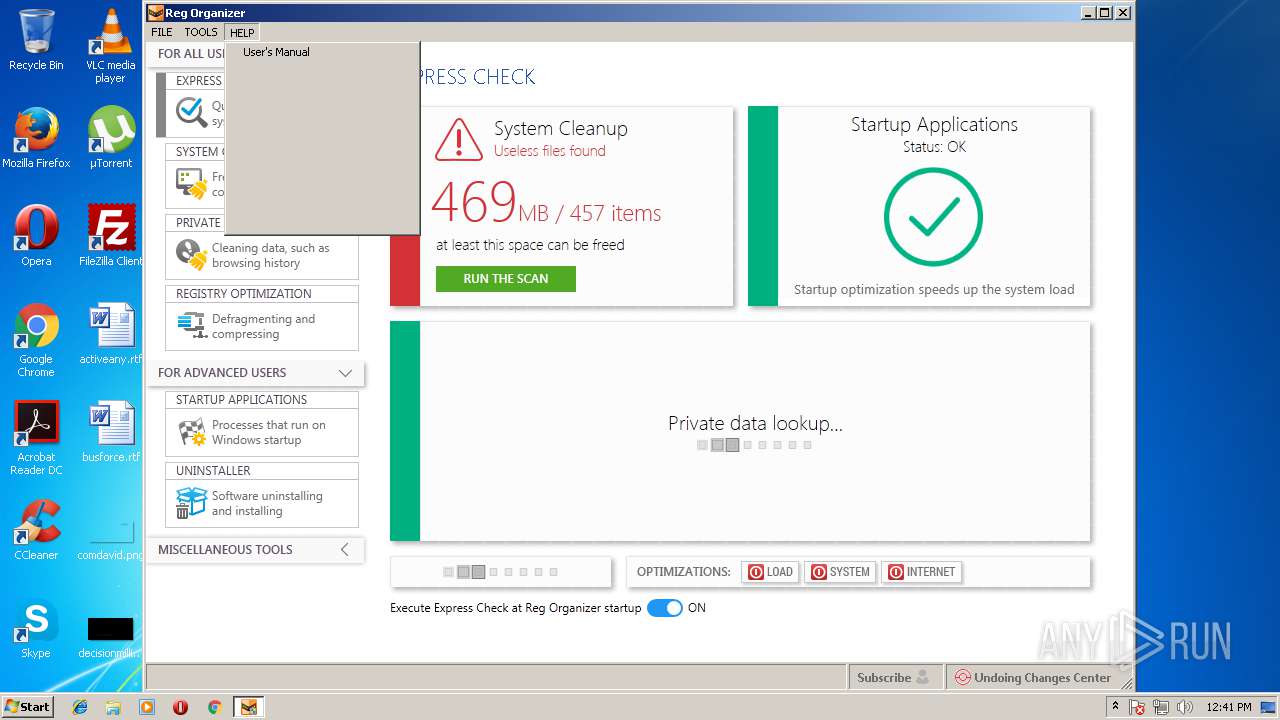Select the Private data cleanup icon
This screenshot has height=720, width=1280.
click(x=191, y=255)
